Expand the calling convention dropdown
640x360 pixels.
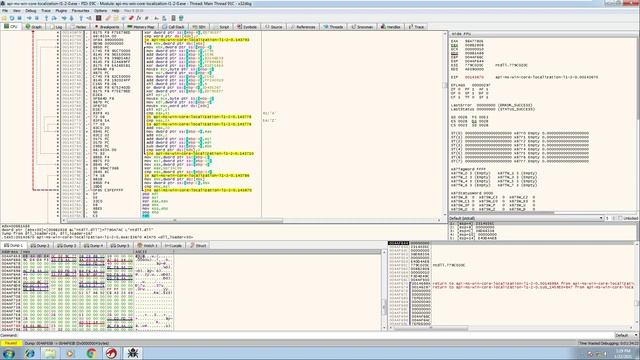[x=526, y=218]
